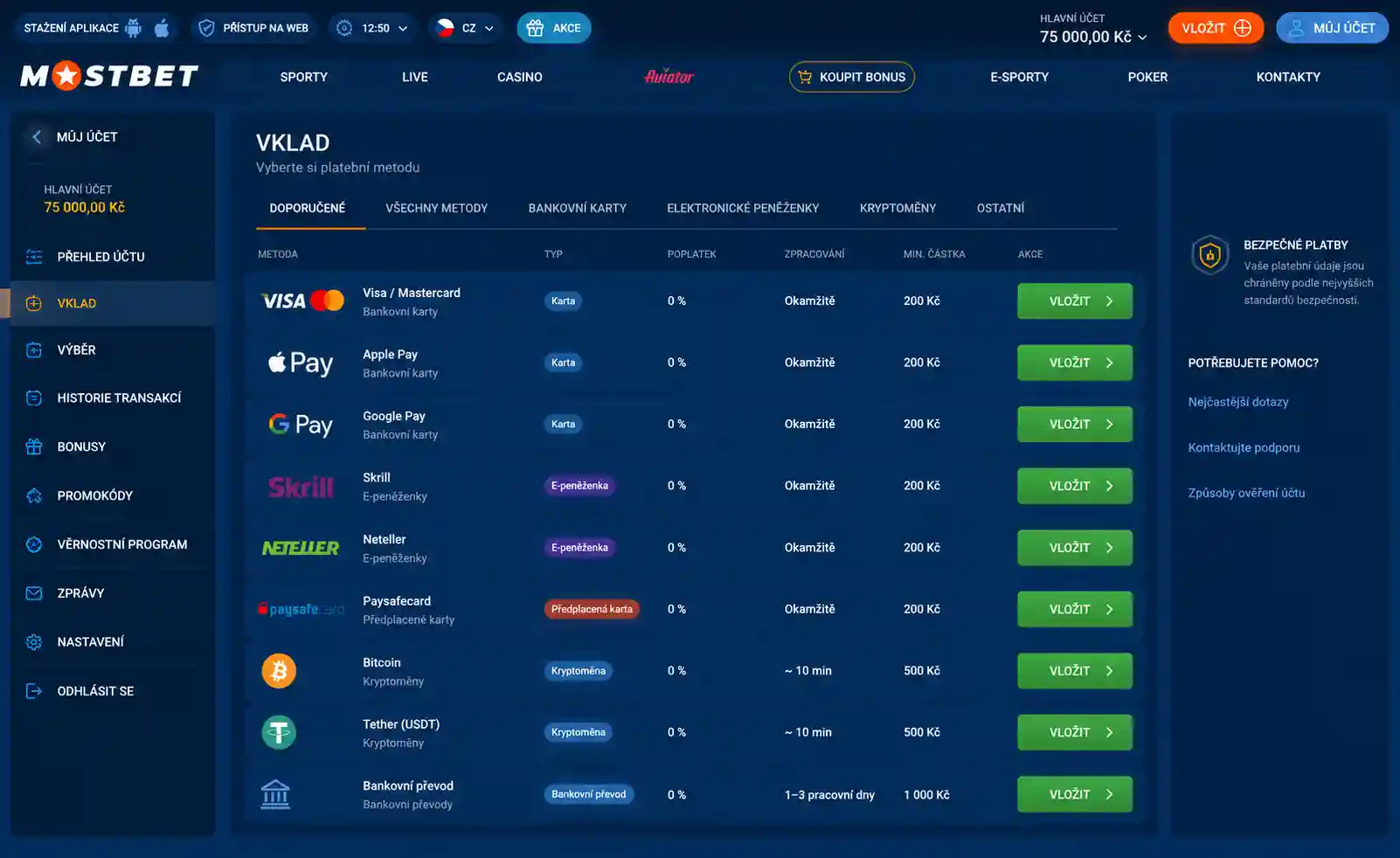The height and width of the screenshot is (858, 1400).
Task: Click the Předplacená karta type badge
Action: click(592, 609)
